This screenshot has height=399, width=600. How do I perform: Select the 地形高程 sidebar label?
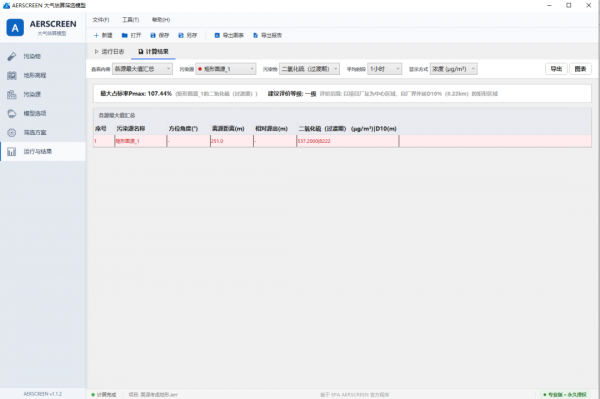[35, 75]
